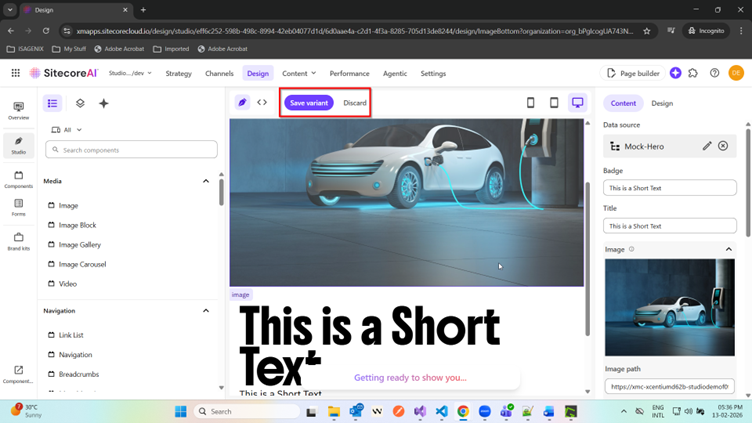Open the Content menu dropdown
Viewport: 752px width, 423px height.
click(299, 73)
